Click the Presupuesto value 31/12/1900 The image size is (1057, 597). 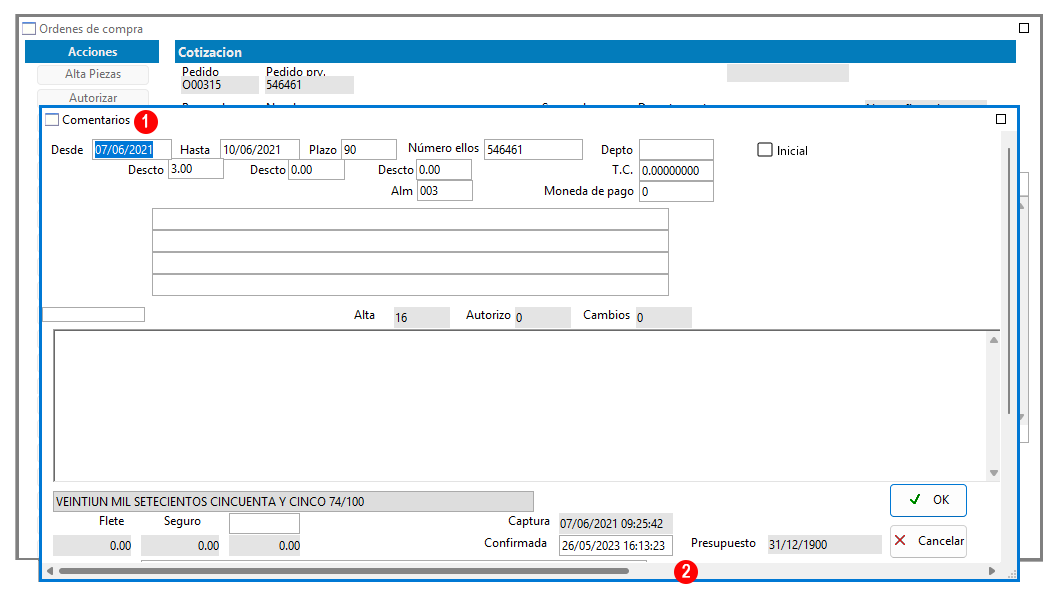pos(824,544)
